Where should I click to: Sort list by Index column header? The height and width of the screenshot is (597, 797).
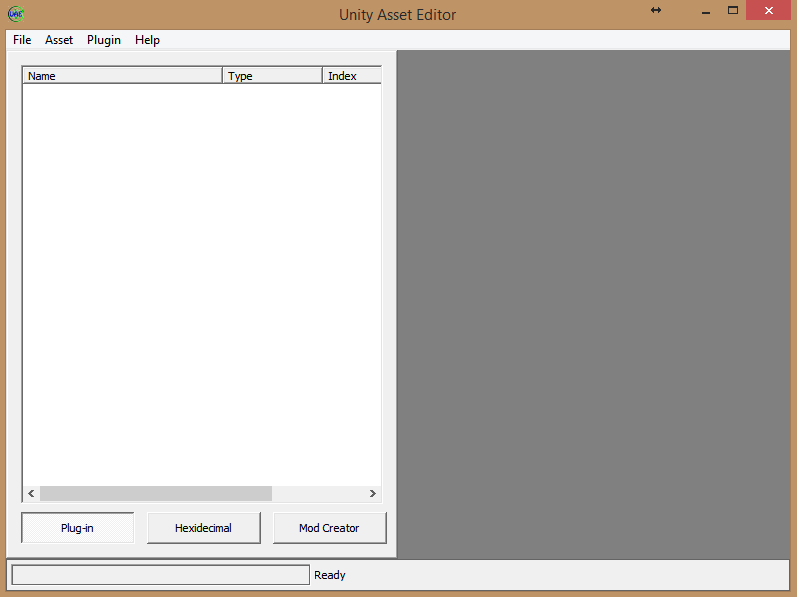point(351,76)
